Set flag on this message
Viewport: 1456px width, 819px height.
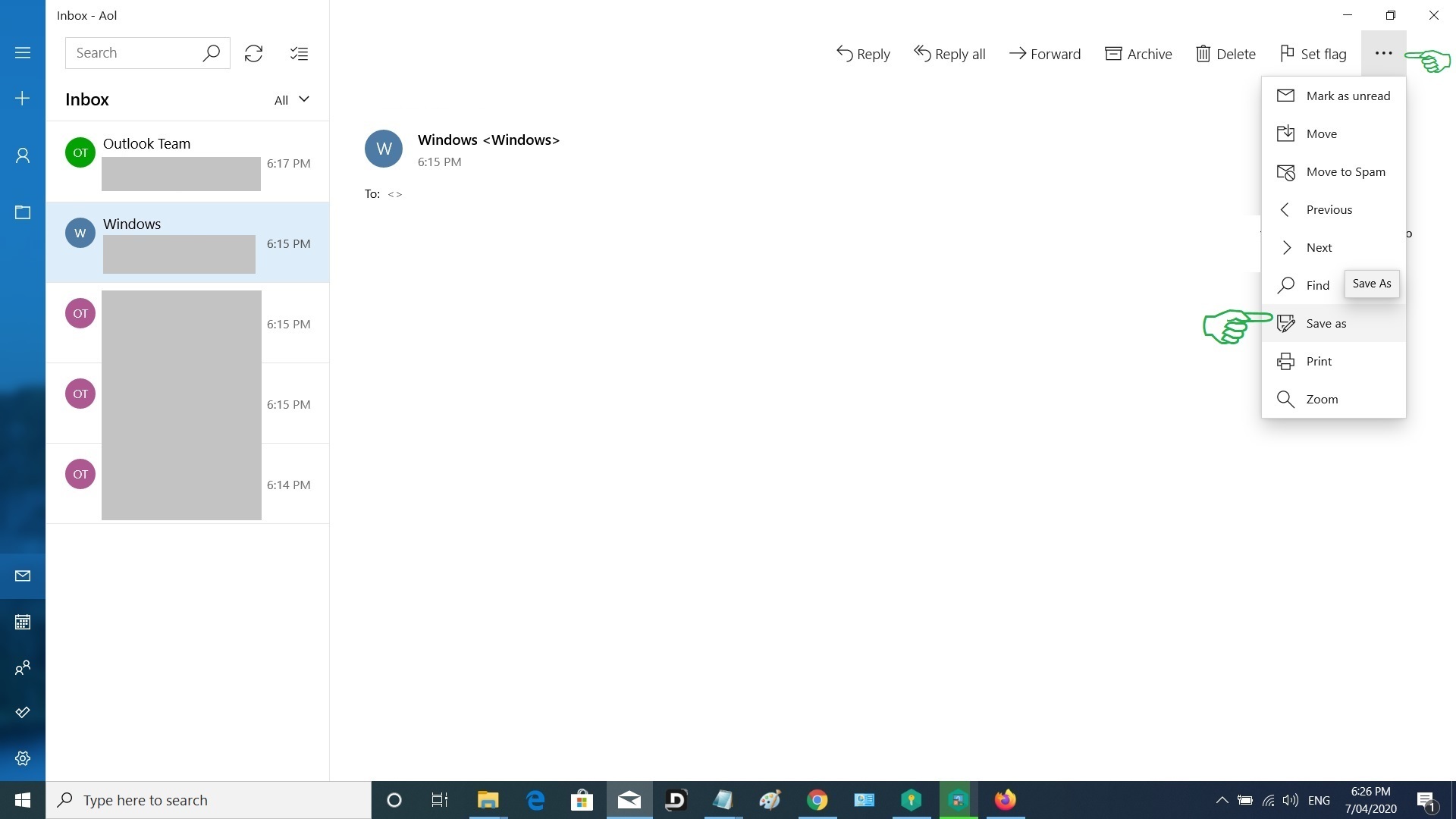(x=1313, y=54)
